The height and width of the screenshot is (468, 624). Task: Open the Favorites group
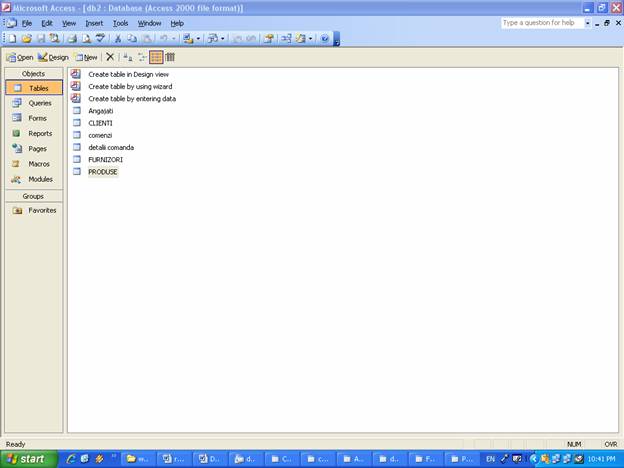pyautogui.click(x=34, y=210)
